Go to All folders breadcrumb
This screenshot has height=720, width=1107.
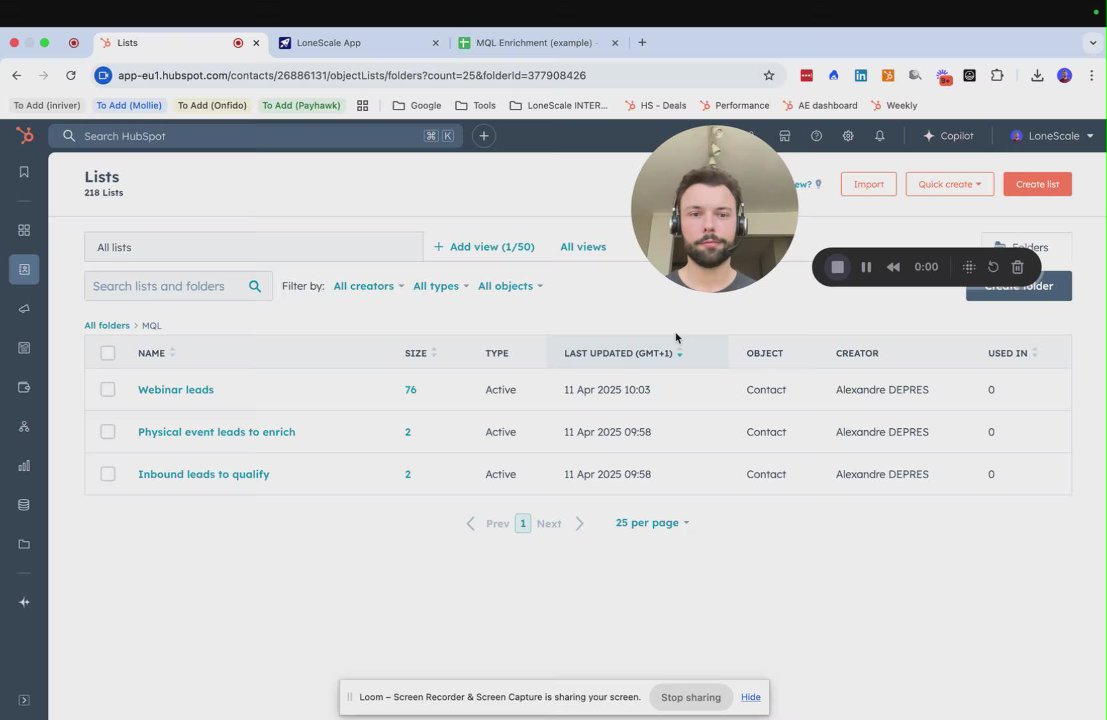(107, 325)
